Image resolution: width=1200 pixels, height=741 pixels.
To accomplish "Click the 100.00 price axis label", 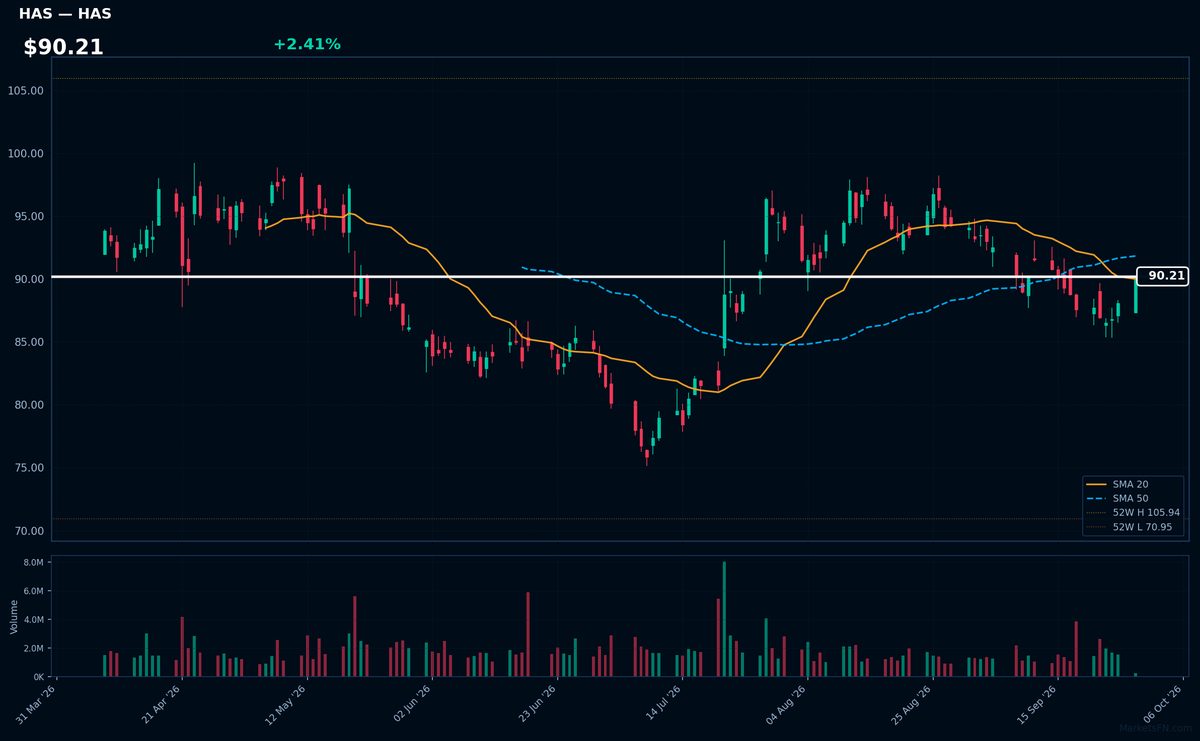I will pyautogui.click(x=25, y=154).
